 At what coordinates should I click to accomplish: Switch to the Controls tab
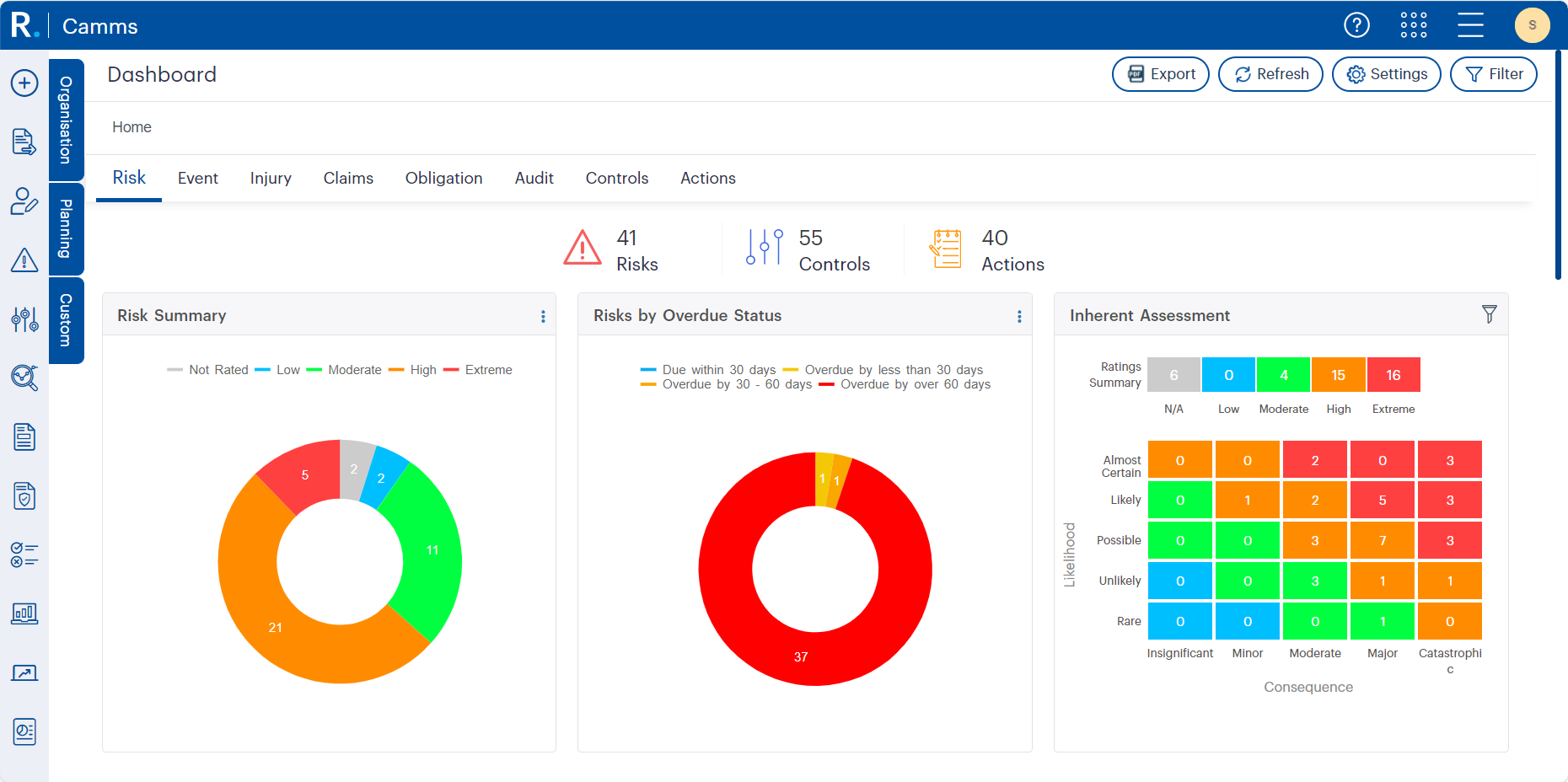(x=617, y=178)
